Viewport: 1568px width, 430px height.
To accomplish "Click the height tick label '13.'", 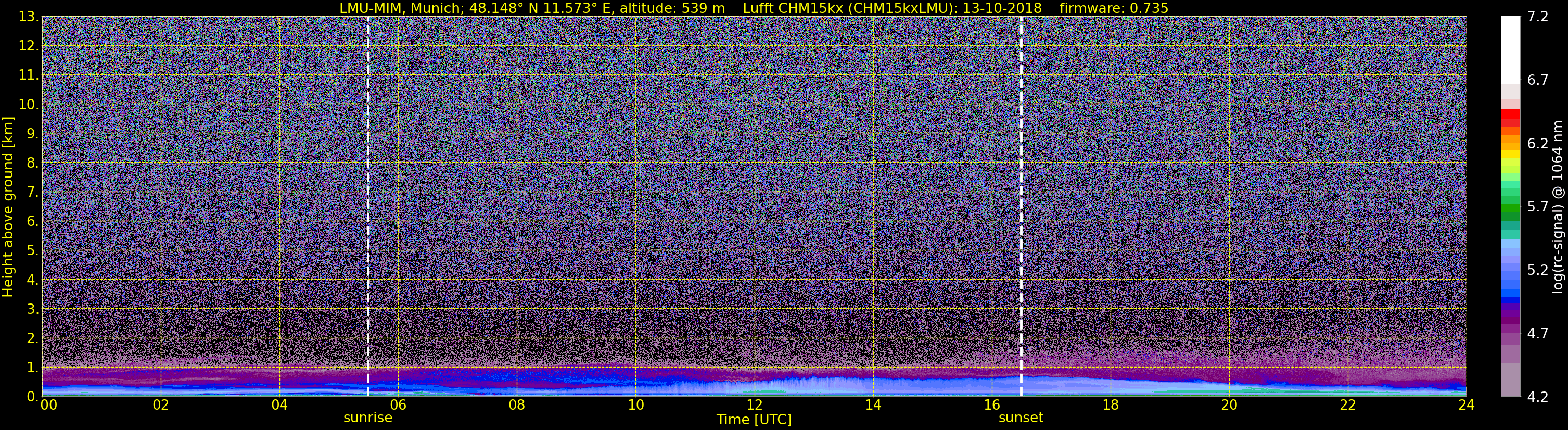I will coord(29,17).
